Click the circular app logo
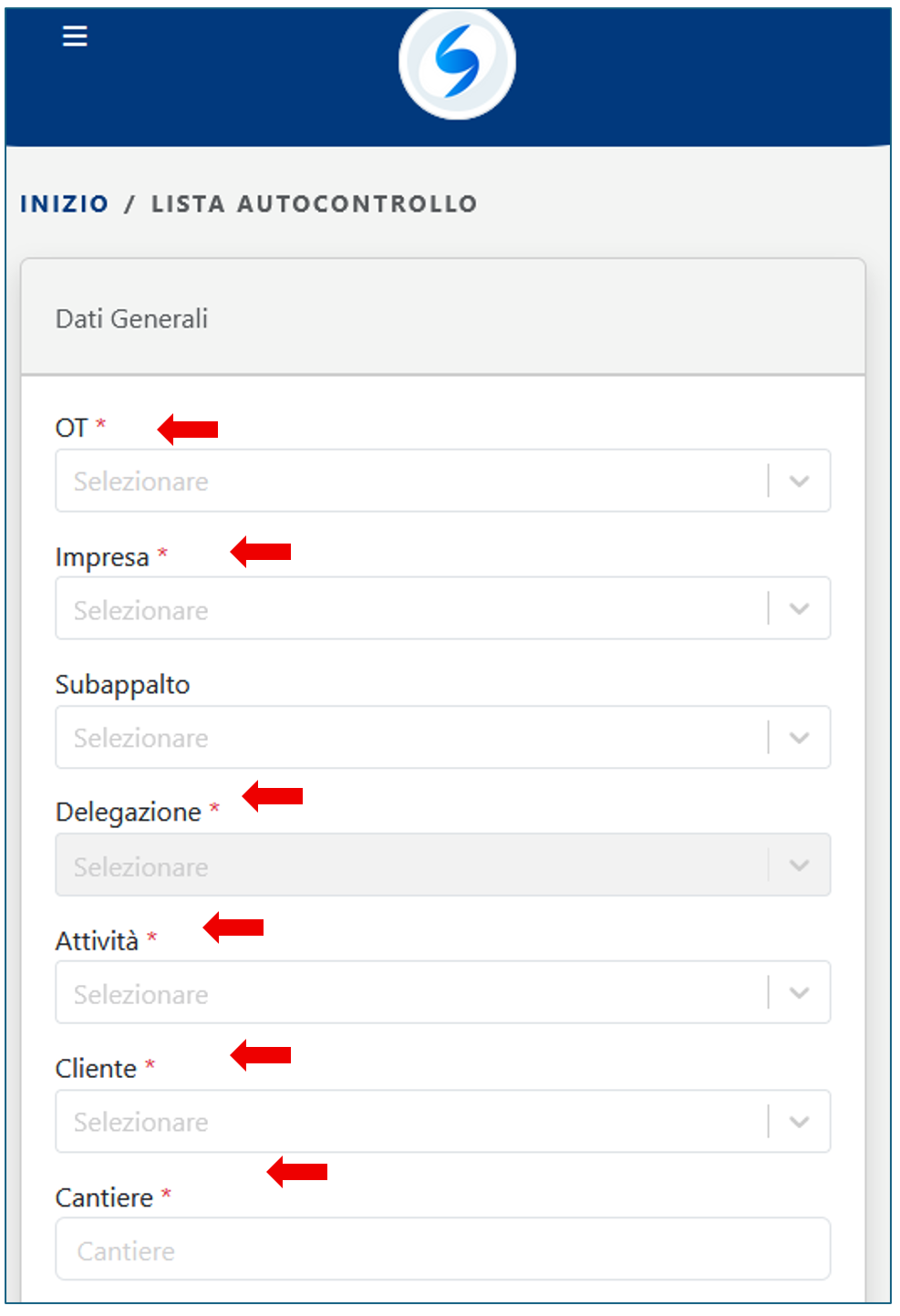Screen dimensions: 900x1316 pyautogui.click(x=457, y=62)
